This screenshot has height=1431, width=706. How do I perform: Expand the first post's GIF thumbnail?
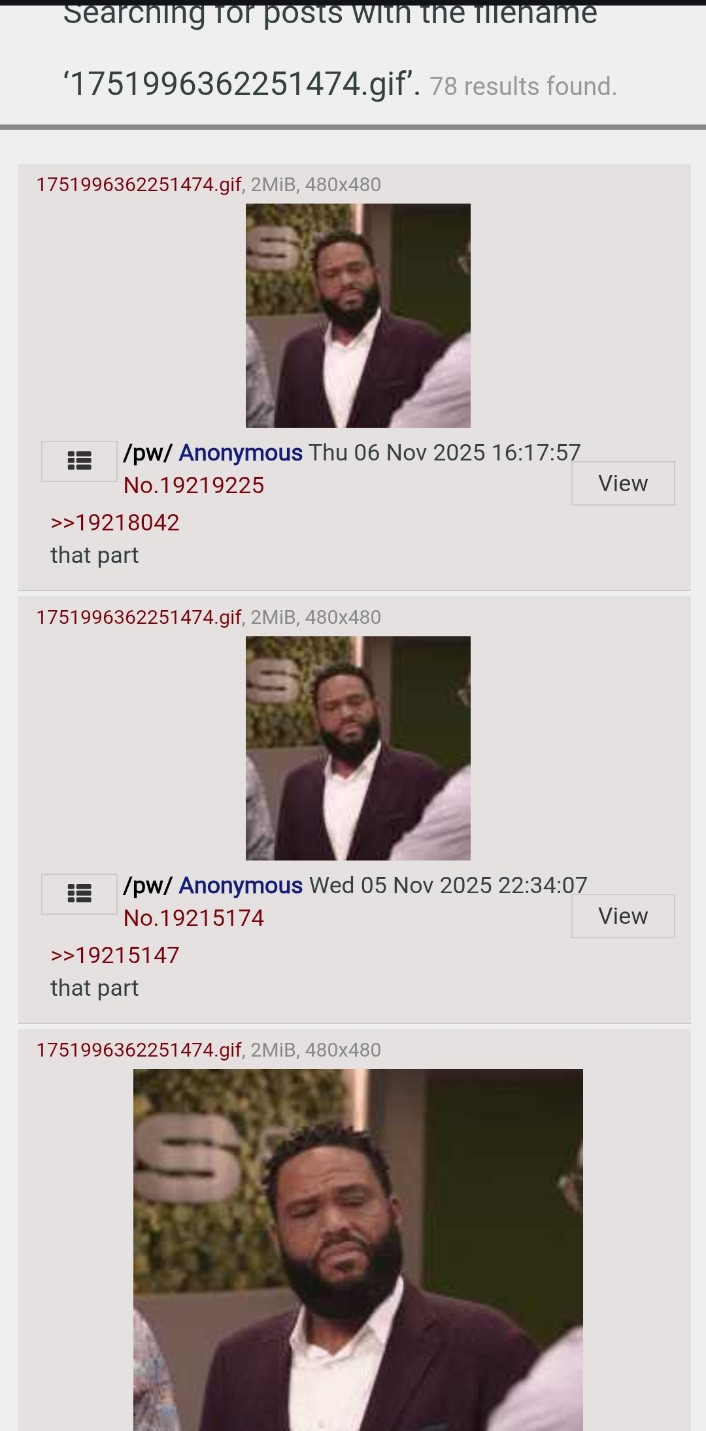[358, 316]
